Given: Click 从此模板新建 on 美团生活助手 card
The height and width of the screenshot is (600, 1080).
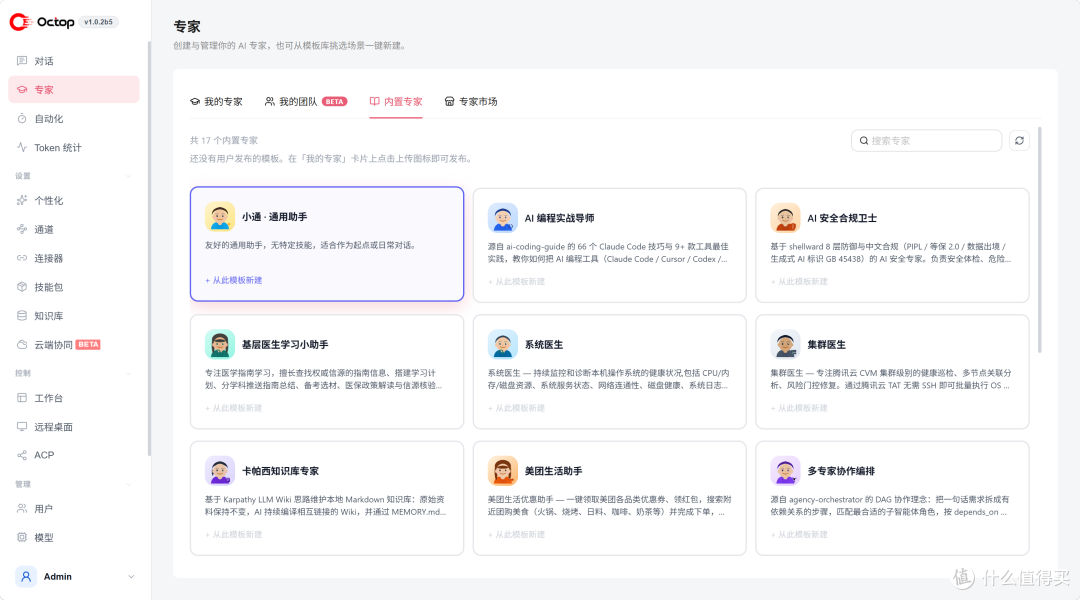Looking at the screenshot, I should (x=517, y=535).
